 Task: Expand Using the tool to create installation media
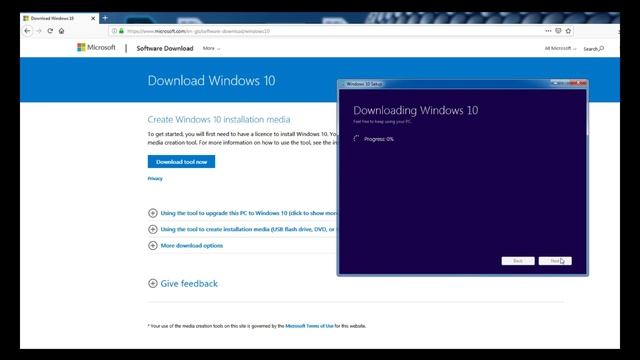(241, 229)
